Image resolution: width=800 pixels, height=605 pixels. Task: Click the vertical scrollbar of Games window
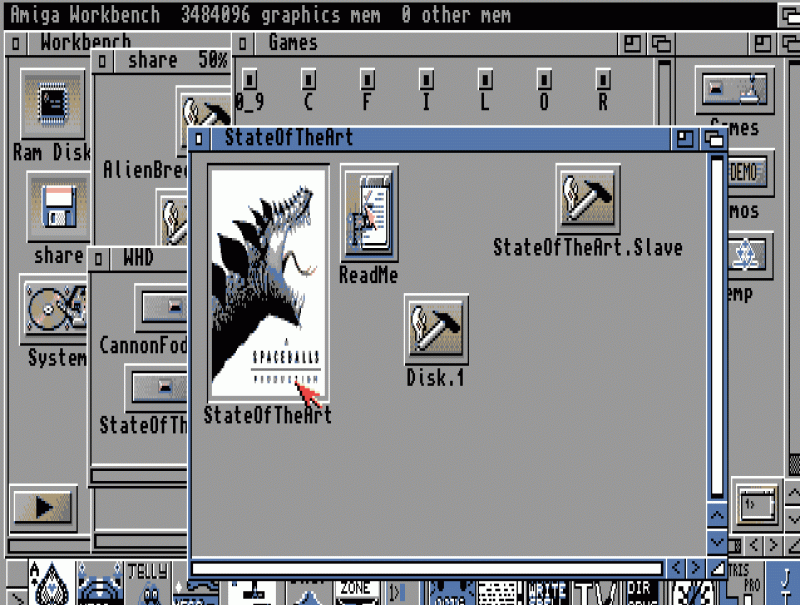point(664,92)
